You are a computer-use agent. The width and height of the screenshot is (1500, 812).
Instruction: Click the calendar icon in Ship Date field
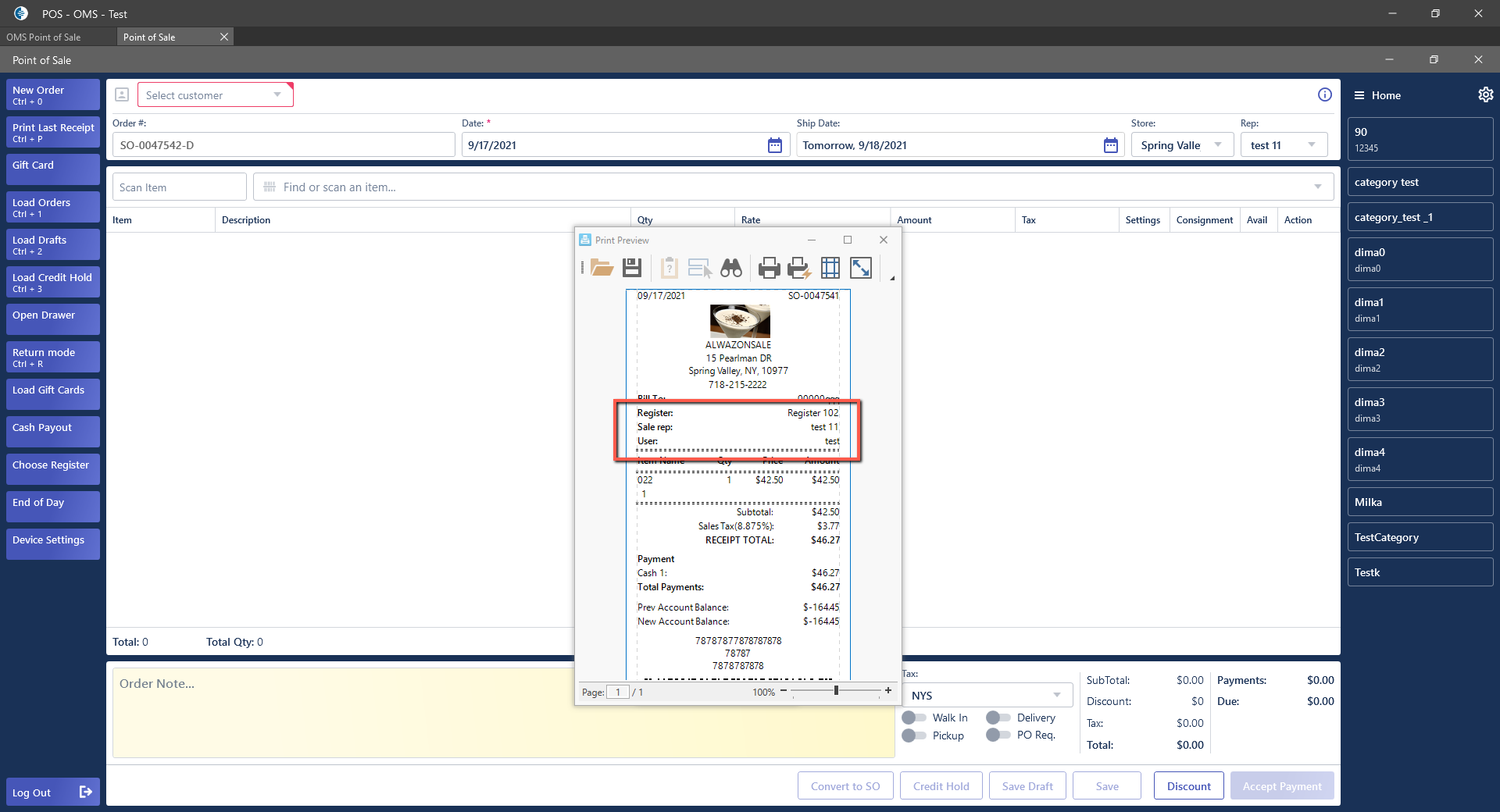[x=1110, y=145]
